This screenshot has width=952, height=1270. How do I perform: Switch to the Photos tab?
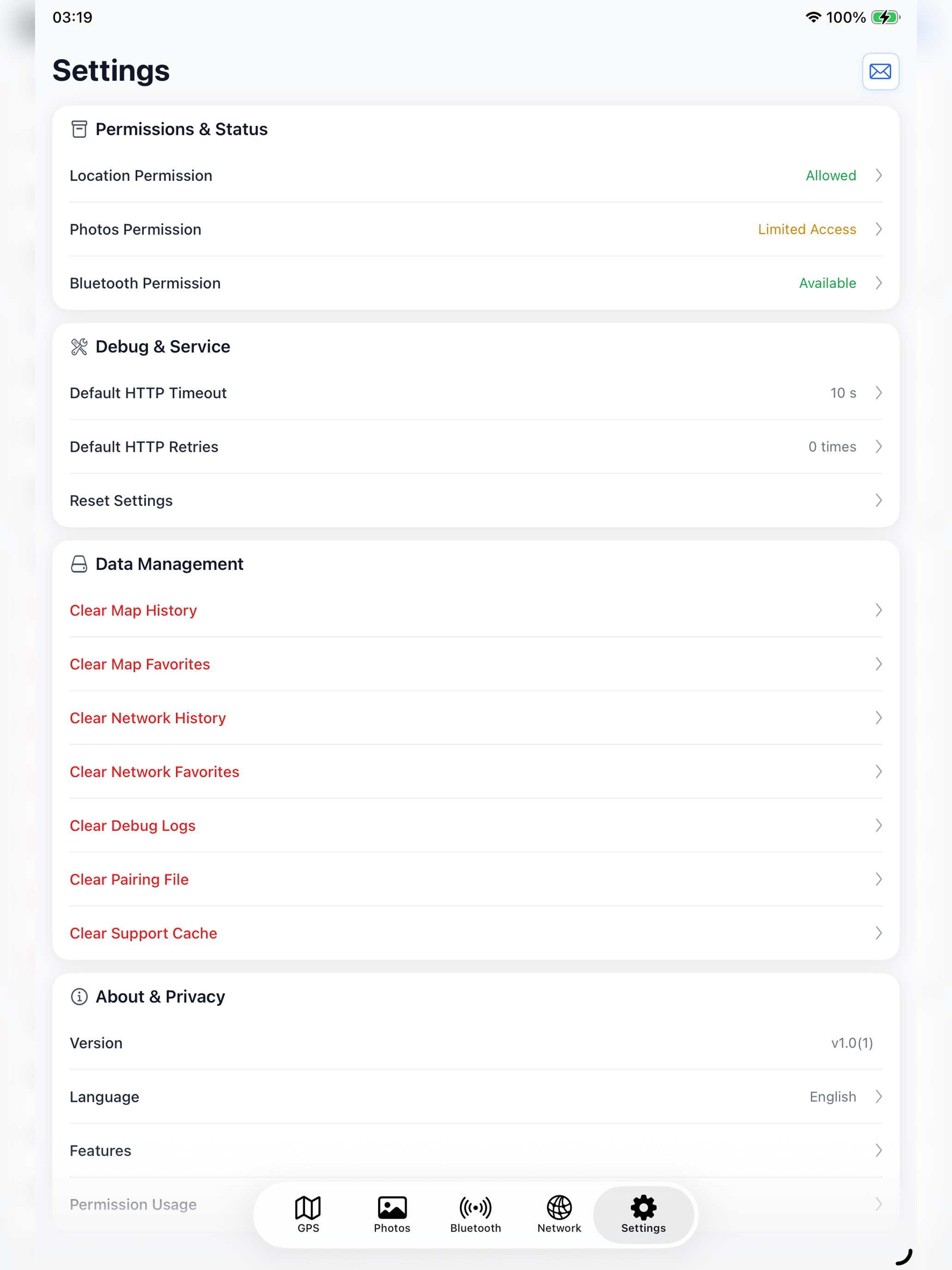click(x=392, y=1214)
